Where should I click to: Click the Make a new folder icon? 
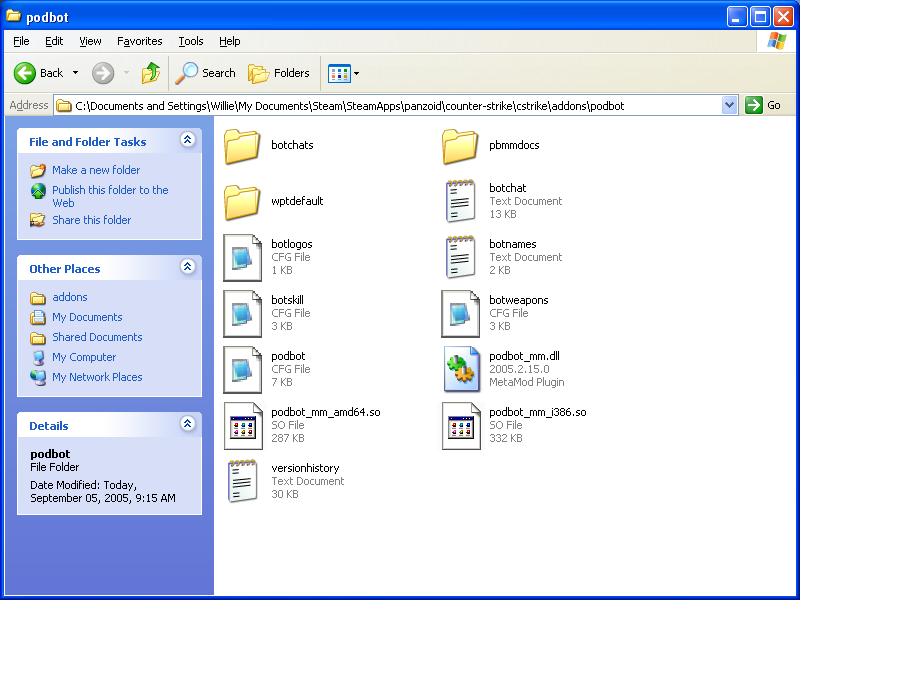pyautogui.click(x=38, y=170)
